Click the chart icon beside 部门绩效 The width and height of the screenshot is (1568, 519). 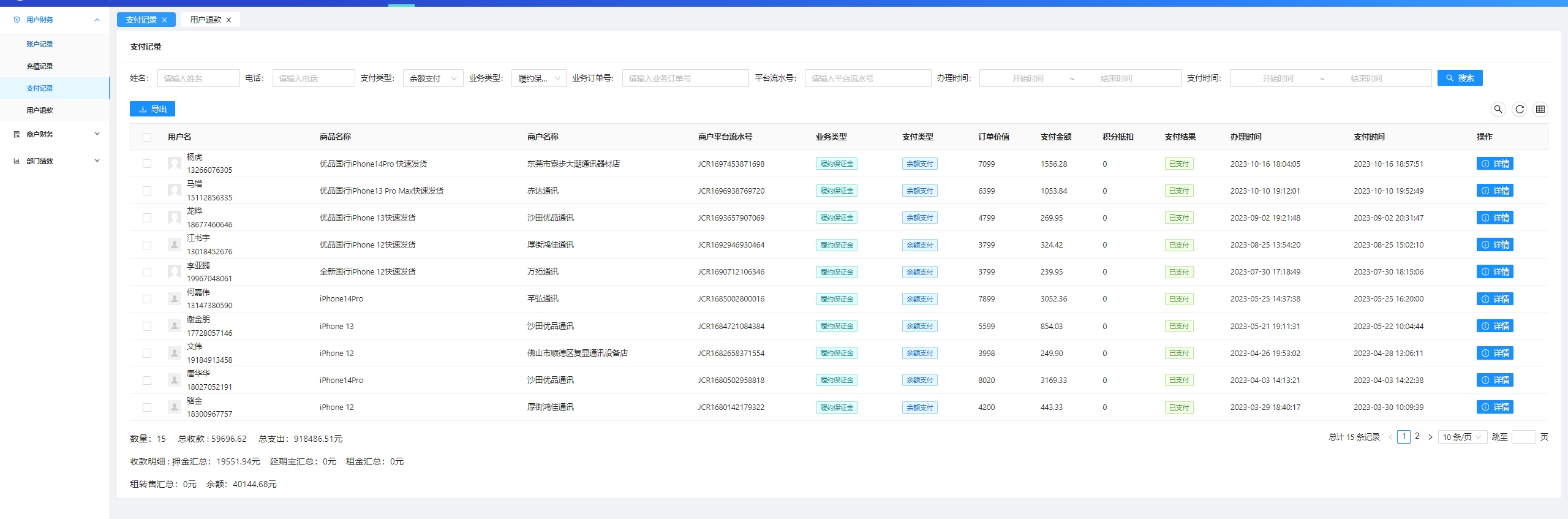click(17, 161)
